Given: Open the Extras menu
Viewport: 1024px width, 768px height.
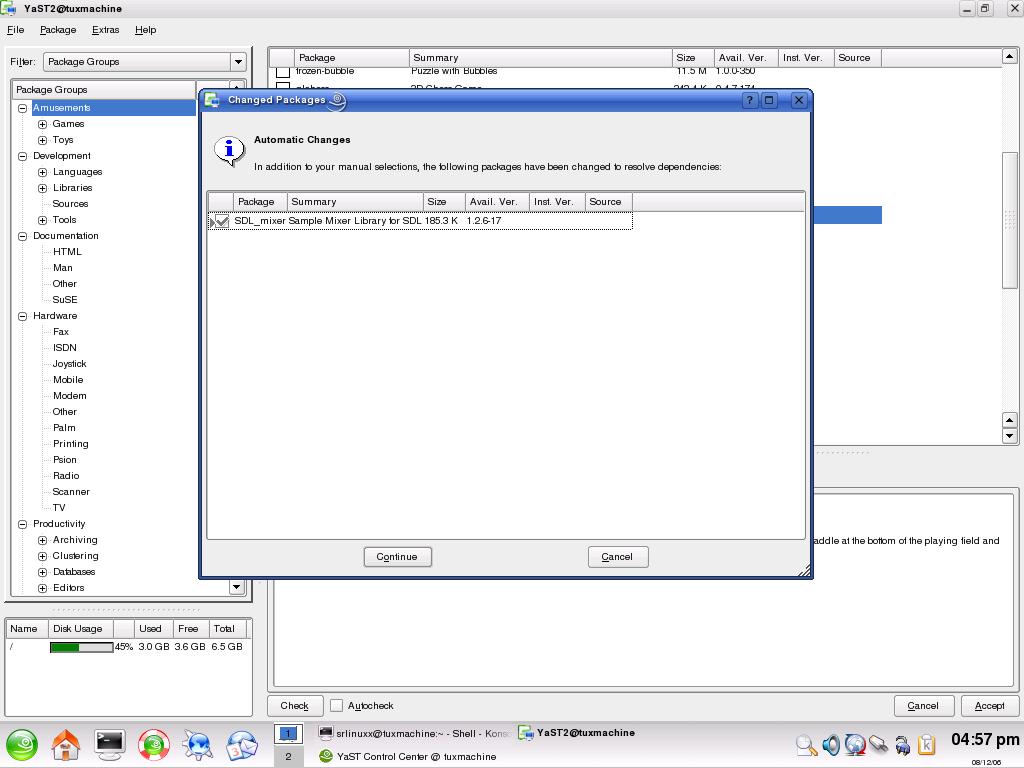Looking at the screenshot, I should point(105,30).
